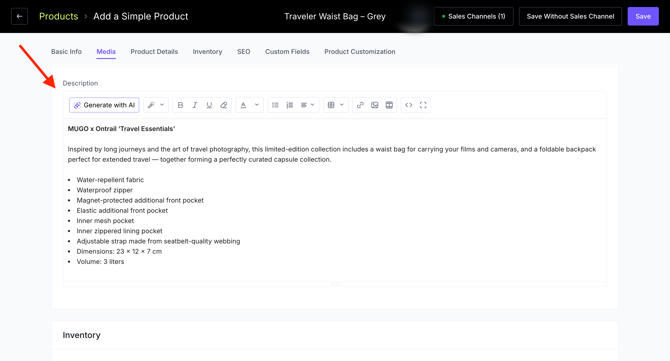
Task: Switch editor to code view
Action: click(x=408, y=105)
